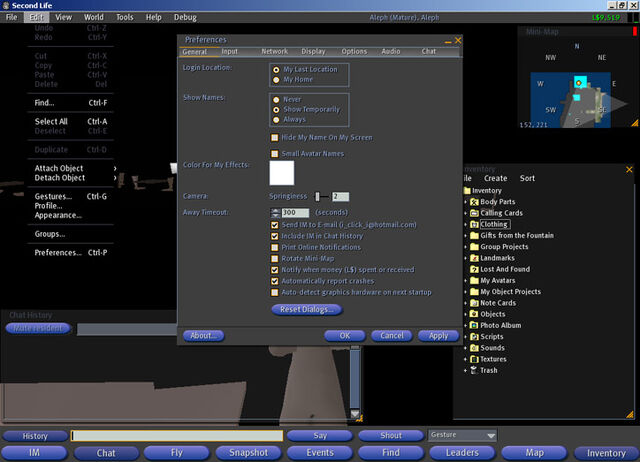This screenshot has width=640, height=462.
Task: Click the Sounds folder icon
Action: point(474,348)
